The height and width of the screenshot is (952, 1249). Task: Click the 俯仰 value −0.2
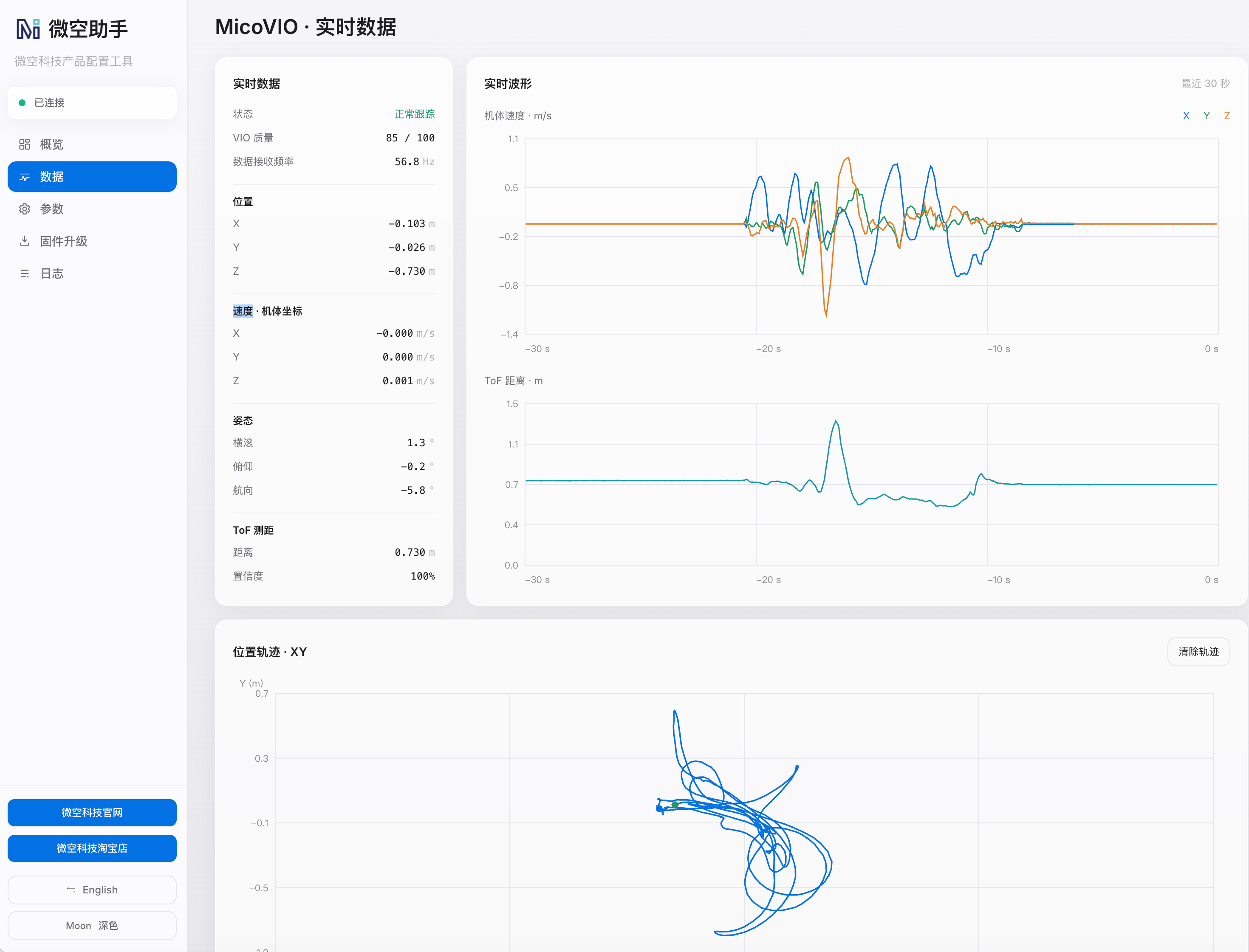pos(413,466)
